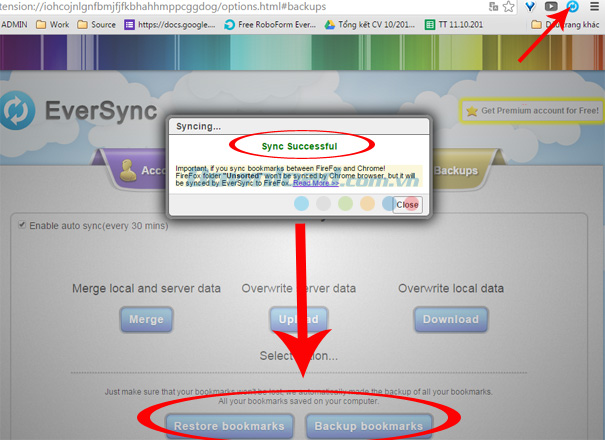Click the EverSync title text
This screenshot has width=605, height=440.
(x=101, y=111)
